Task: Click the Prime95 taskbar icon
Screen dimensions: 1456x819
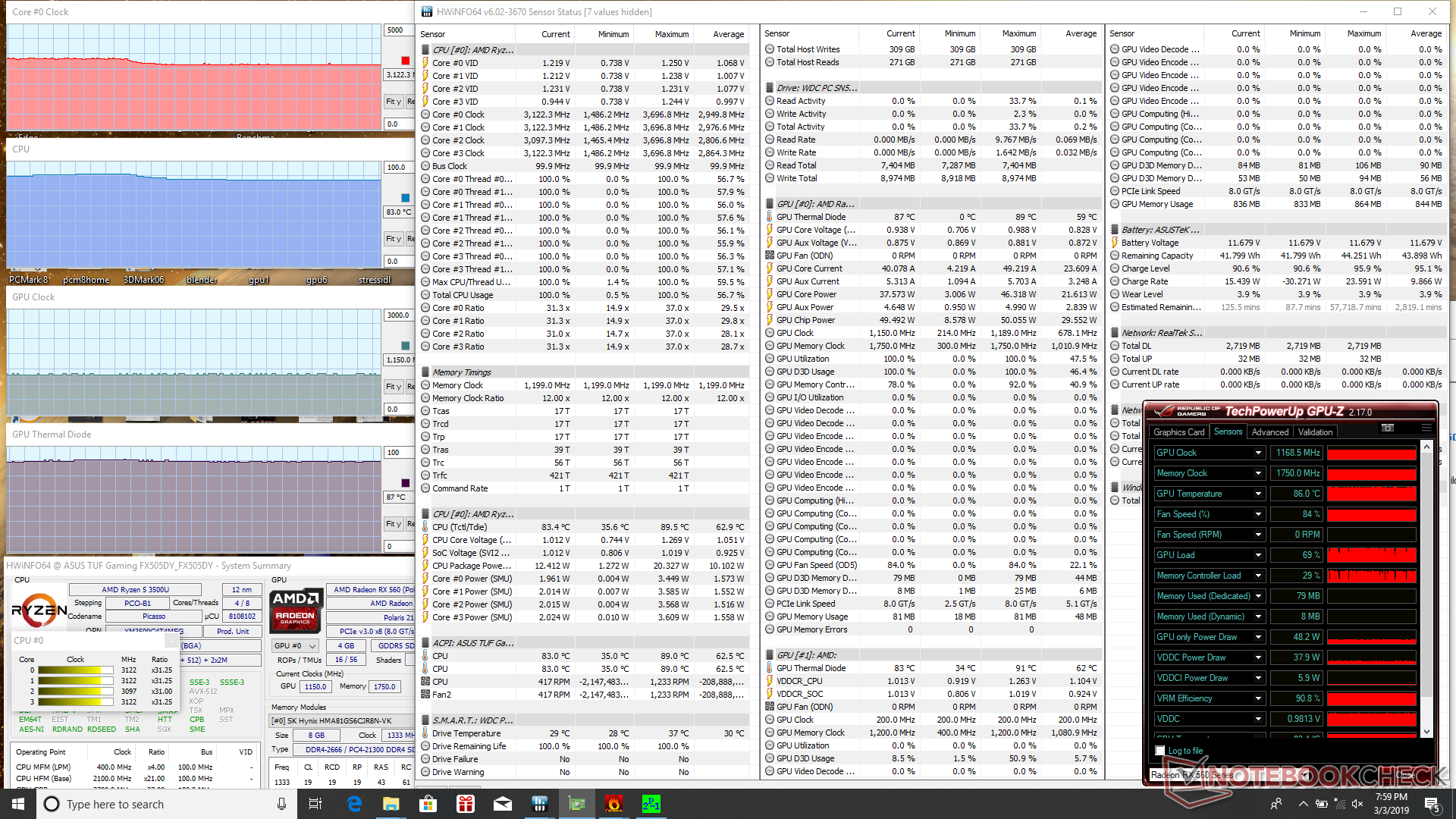Action: click(x=651, y=804)
